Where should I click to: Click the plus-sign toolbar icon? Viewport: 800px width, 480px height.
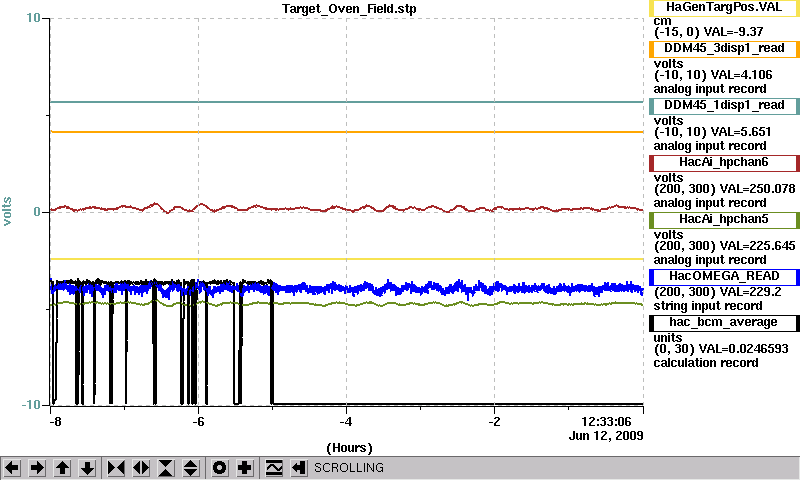tap(245, 468)
